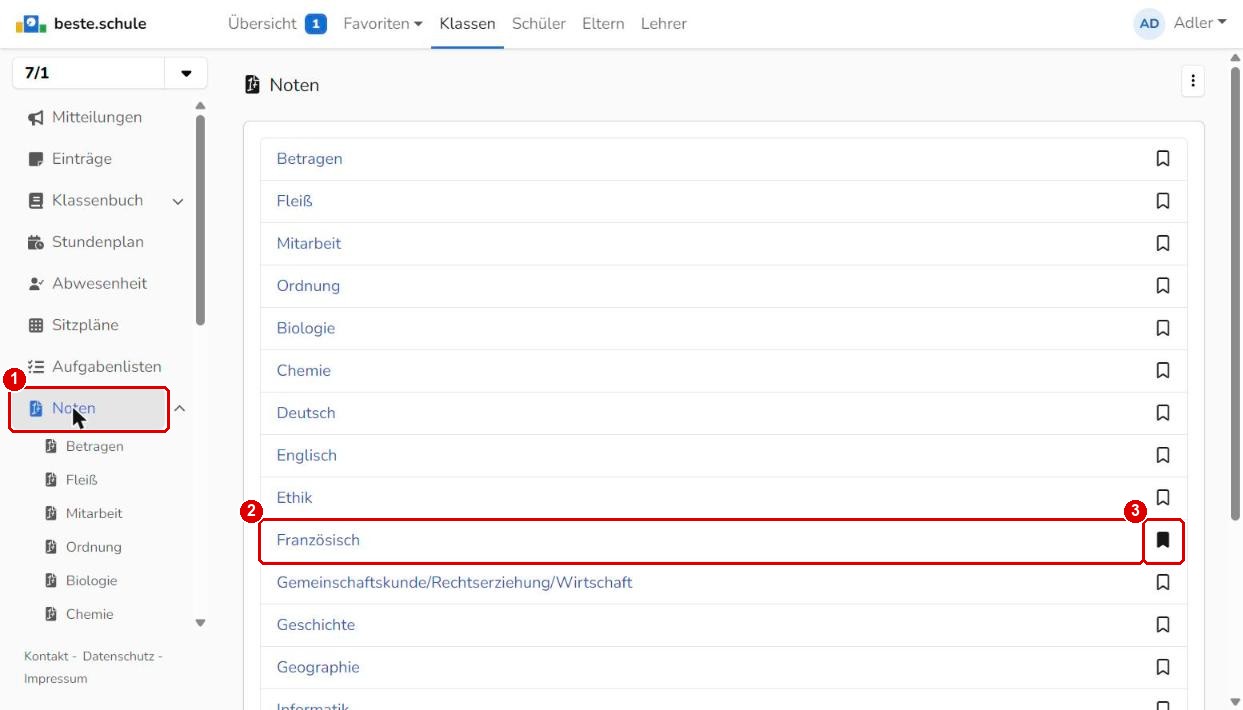The width and height of the screenshot is (1243, 710).
Task: Open the Französisch grades link
Action: (318, 540)
